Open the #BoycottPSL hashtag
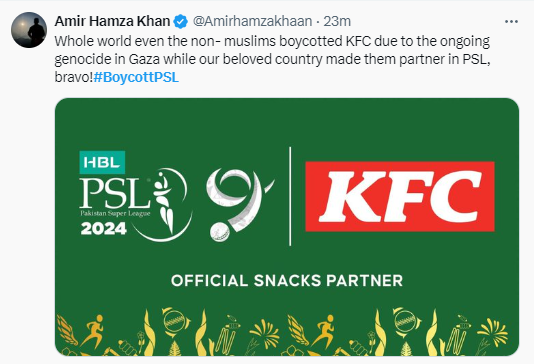 (136, 77)
